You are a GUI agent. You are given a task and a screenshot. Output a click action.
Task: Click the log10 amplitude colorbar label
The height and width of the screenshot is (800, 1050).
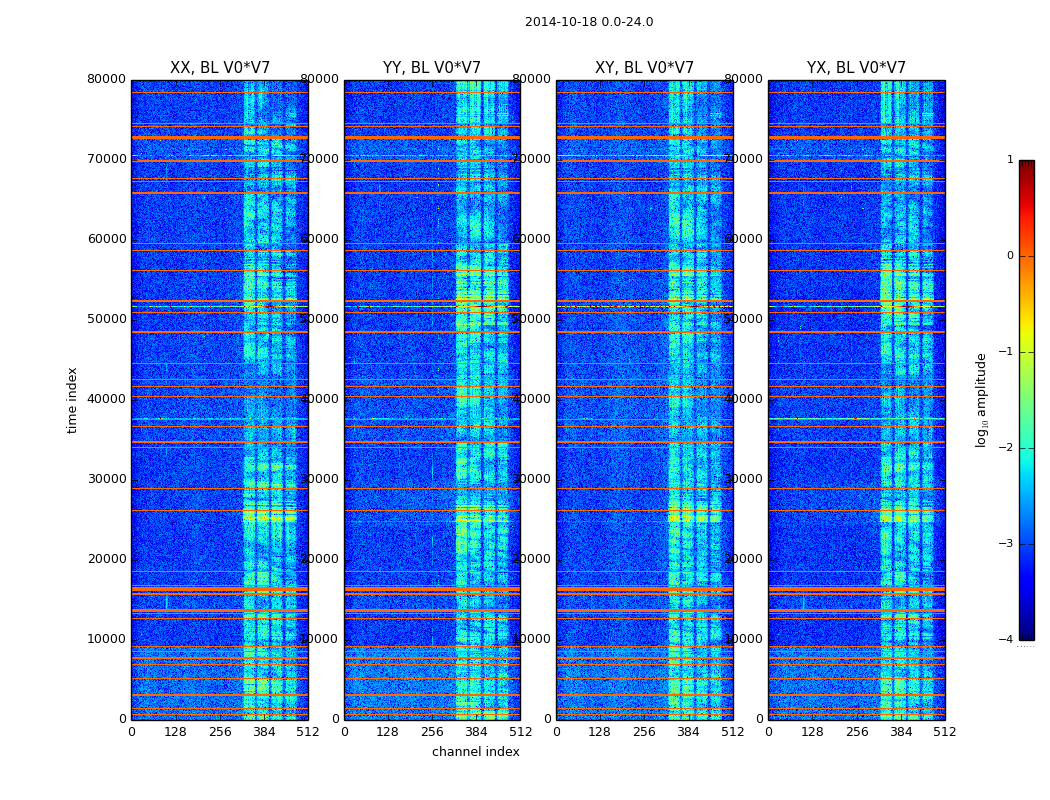pos(981,400)
